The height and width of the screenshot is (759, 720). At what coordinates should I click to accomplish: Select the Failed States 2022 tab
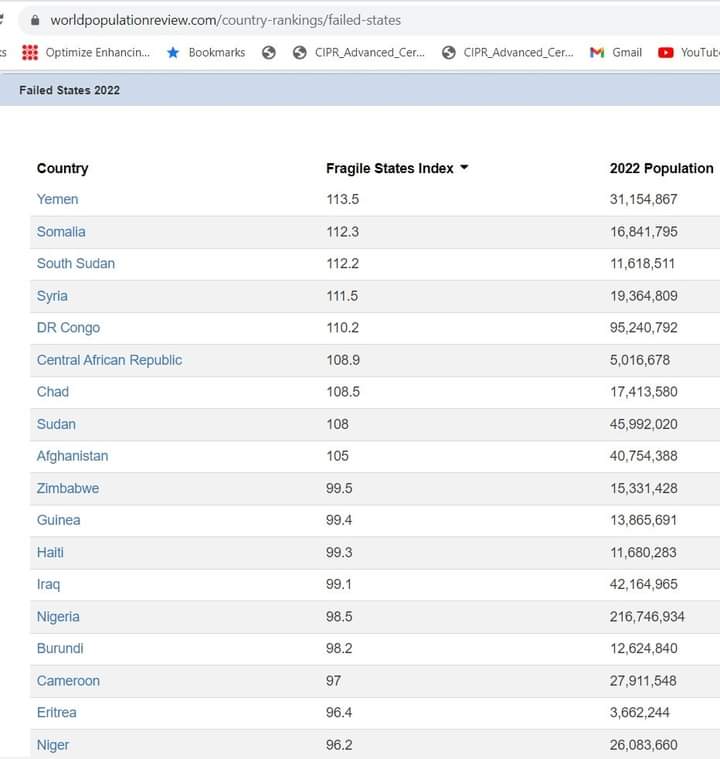click(69, 90)
